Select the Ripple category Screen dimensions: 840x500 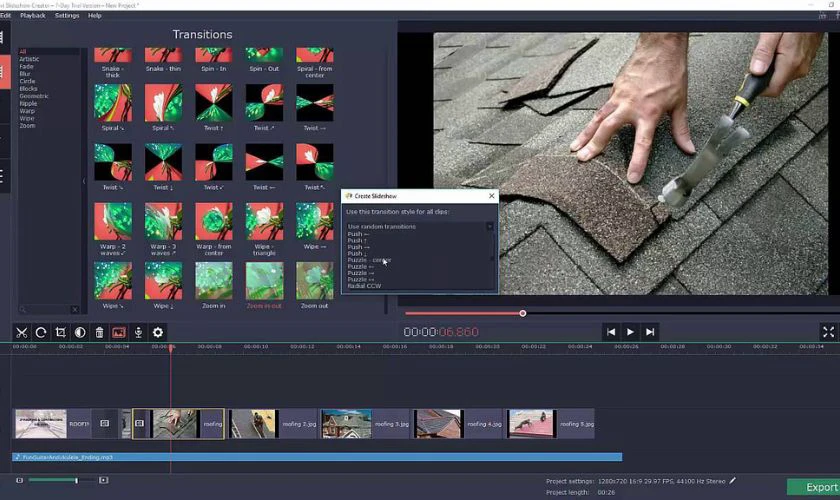click(28, 103)
